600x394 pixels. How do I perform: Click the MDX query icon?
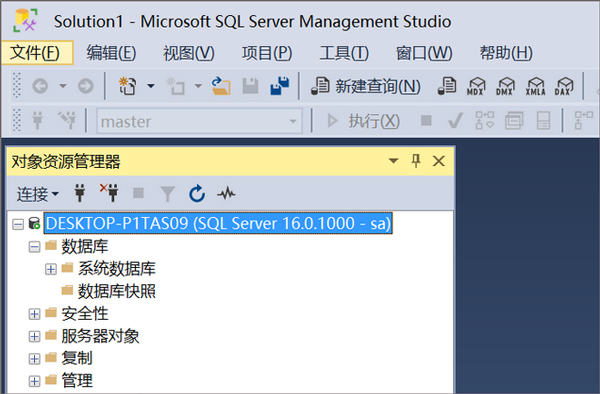click(x=476, y=86)
